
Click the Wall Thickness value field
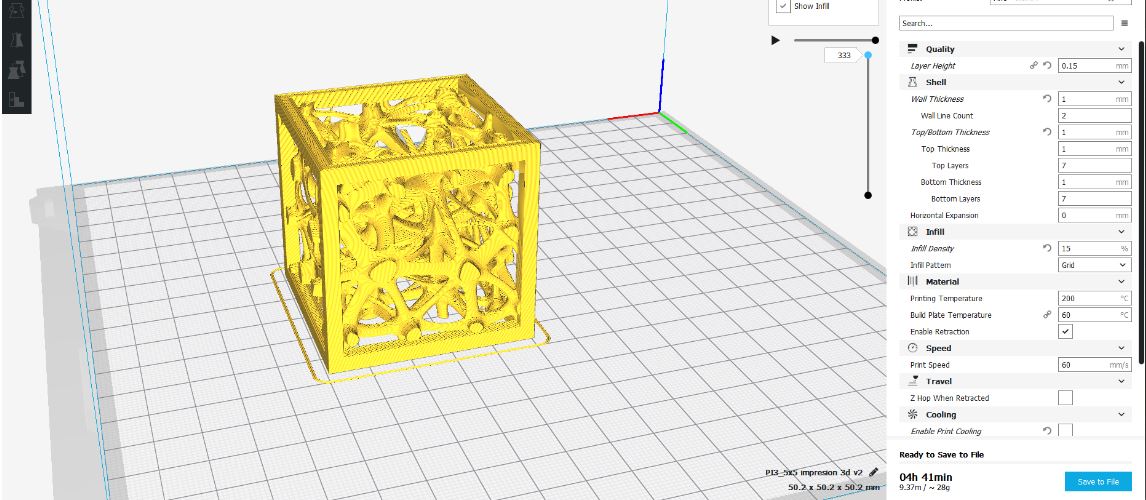(x=1094, y=99)
